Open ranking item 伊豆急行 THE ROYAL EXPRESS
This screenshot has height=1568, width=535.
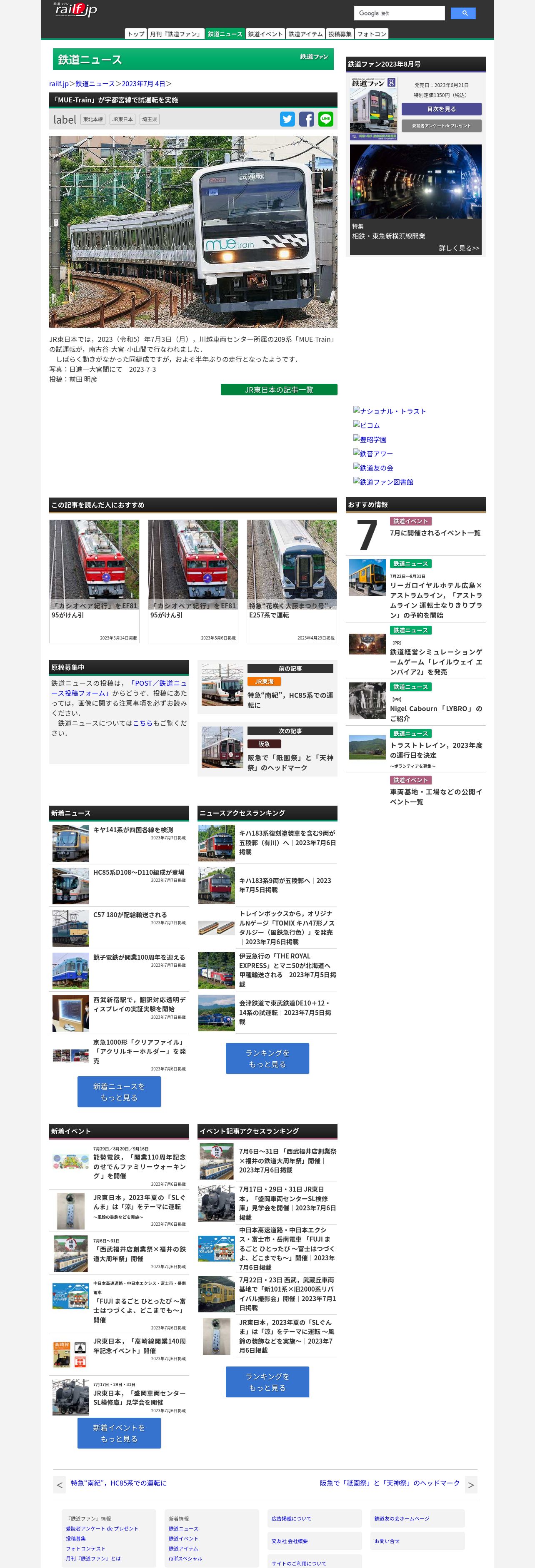click(287, 970)
